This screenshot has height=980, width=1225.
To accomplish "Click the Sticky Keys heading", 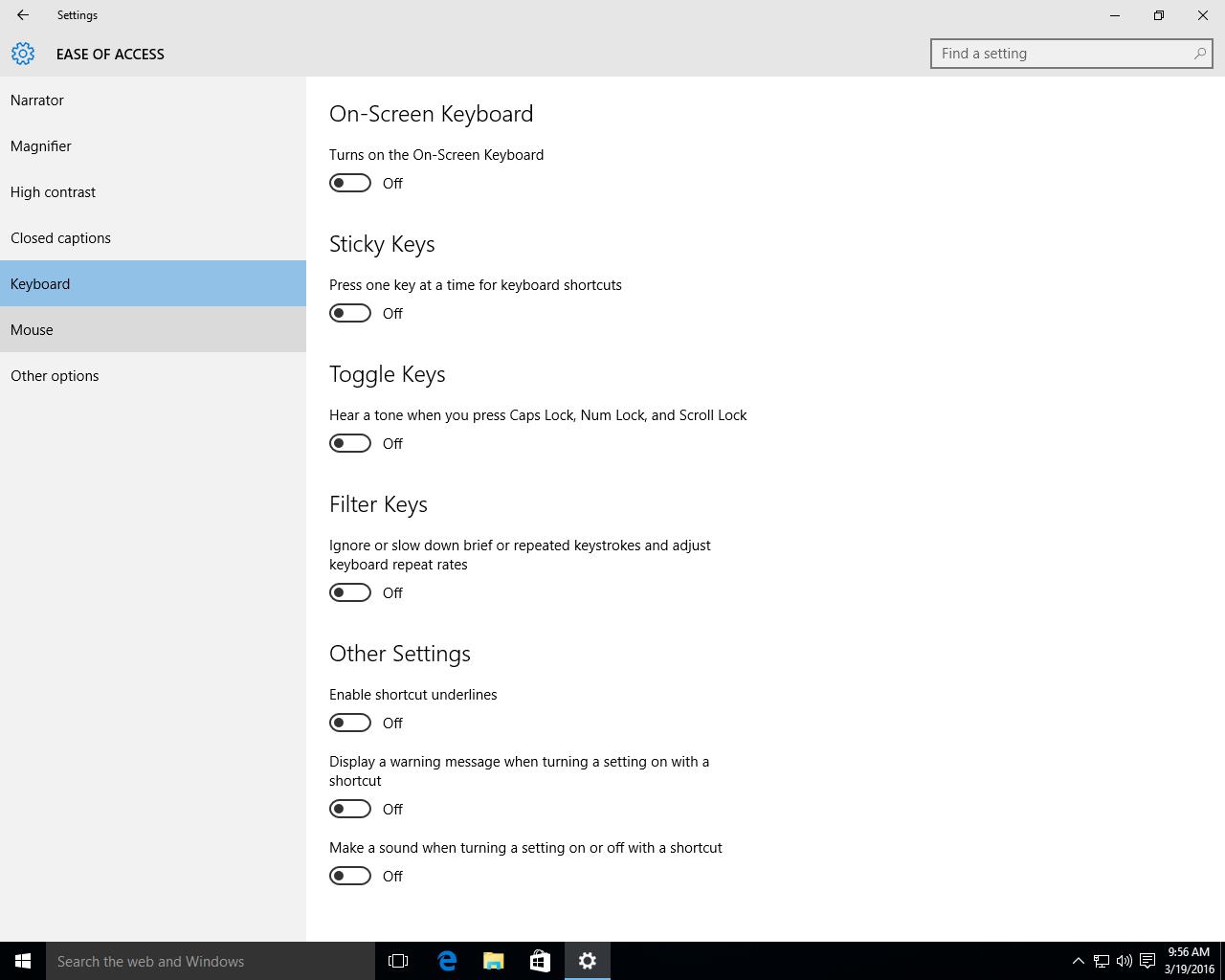I will coord(382,244).
